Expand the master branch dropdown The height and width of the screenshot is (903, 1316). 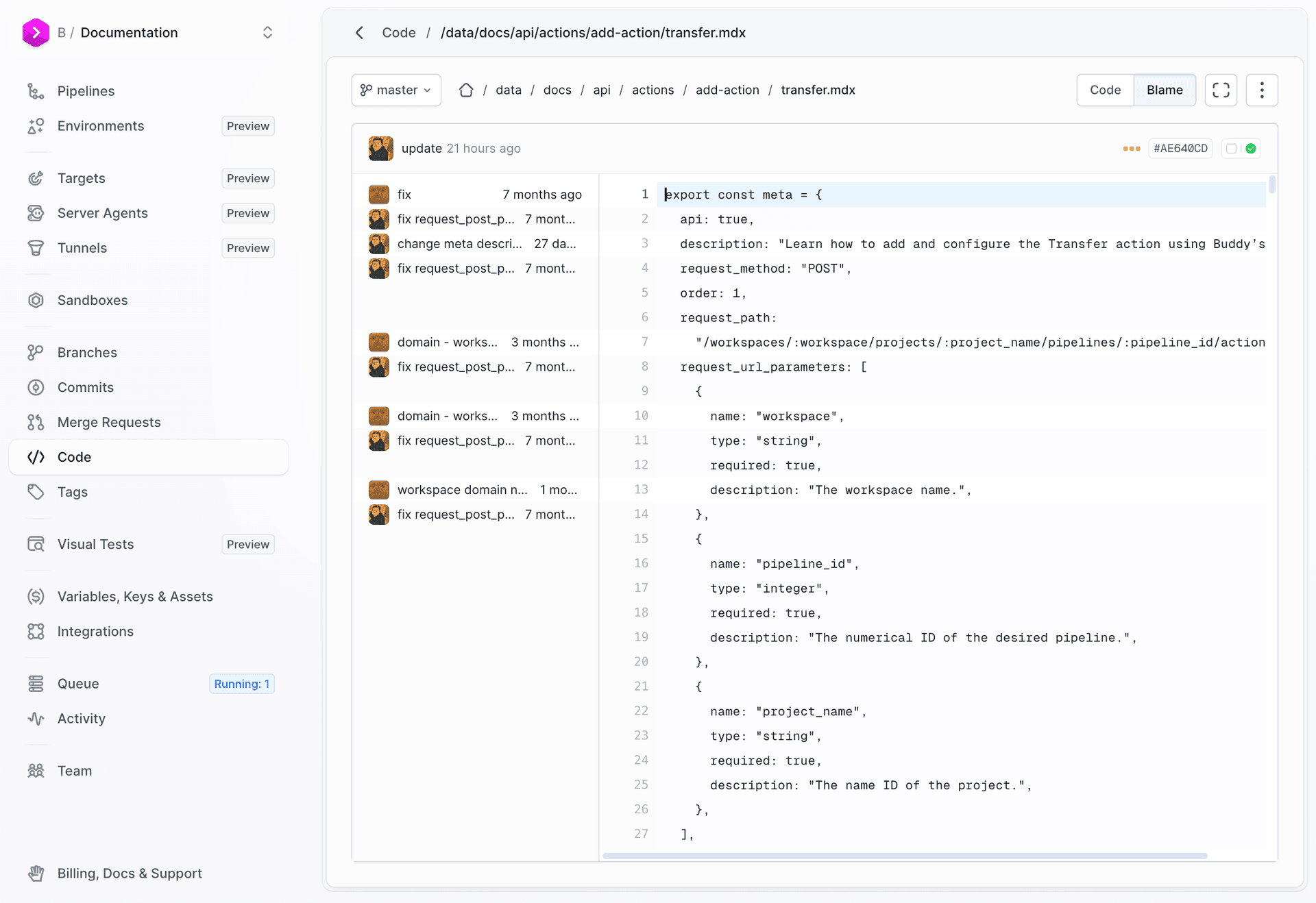click(396, 90)
